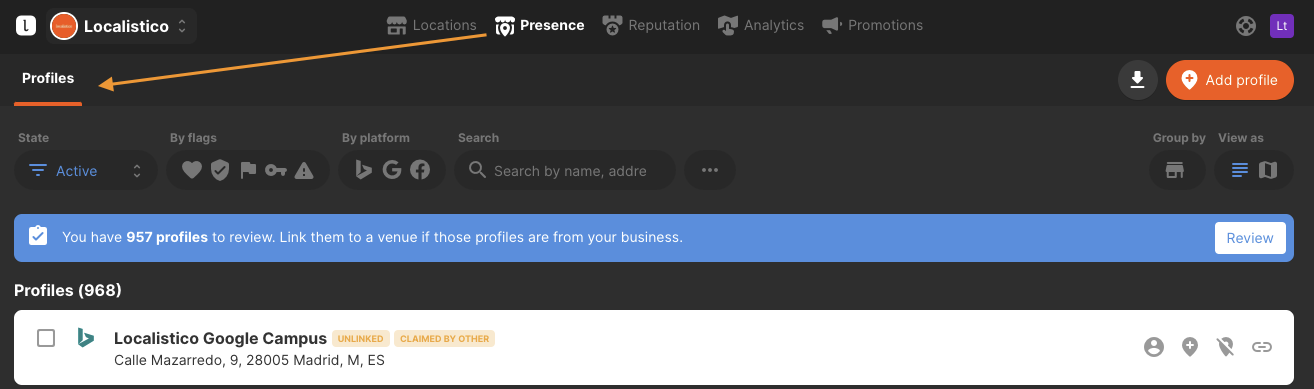The image size is (1314, 389).
Task: Click the Review button in banner
Action: coord(1250,238)
